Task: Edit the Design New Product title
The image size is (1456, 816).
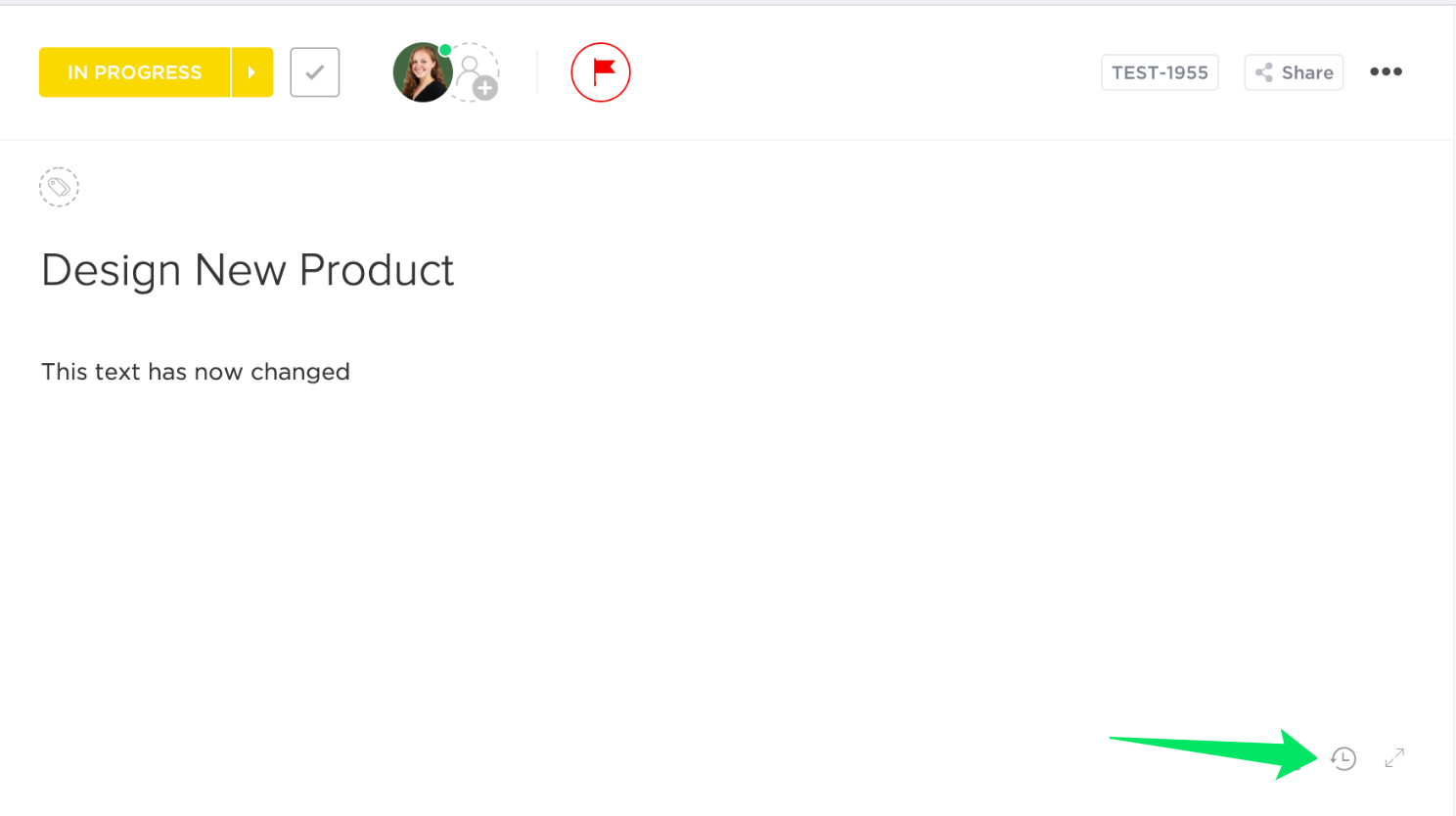Action: pyautogui.click(x=248, y=270)
